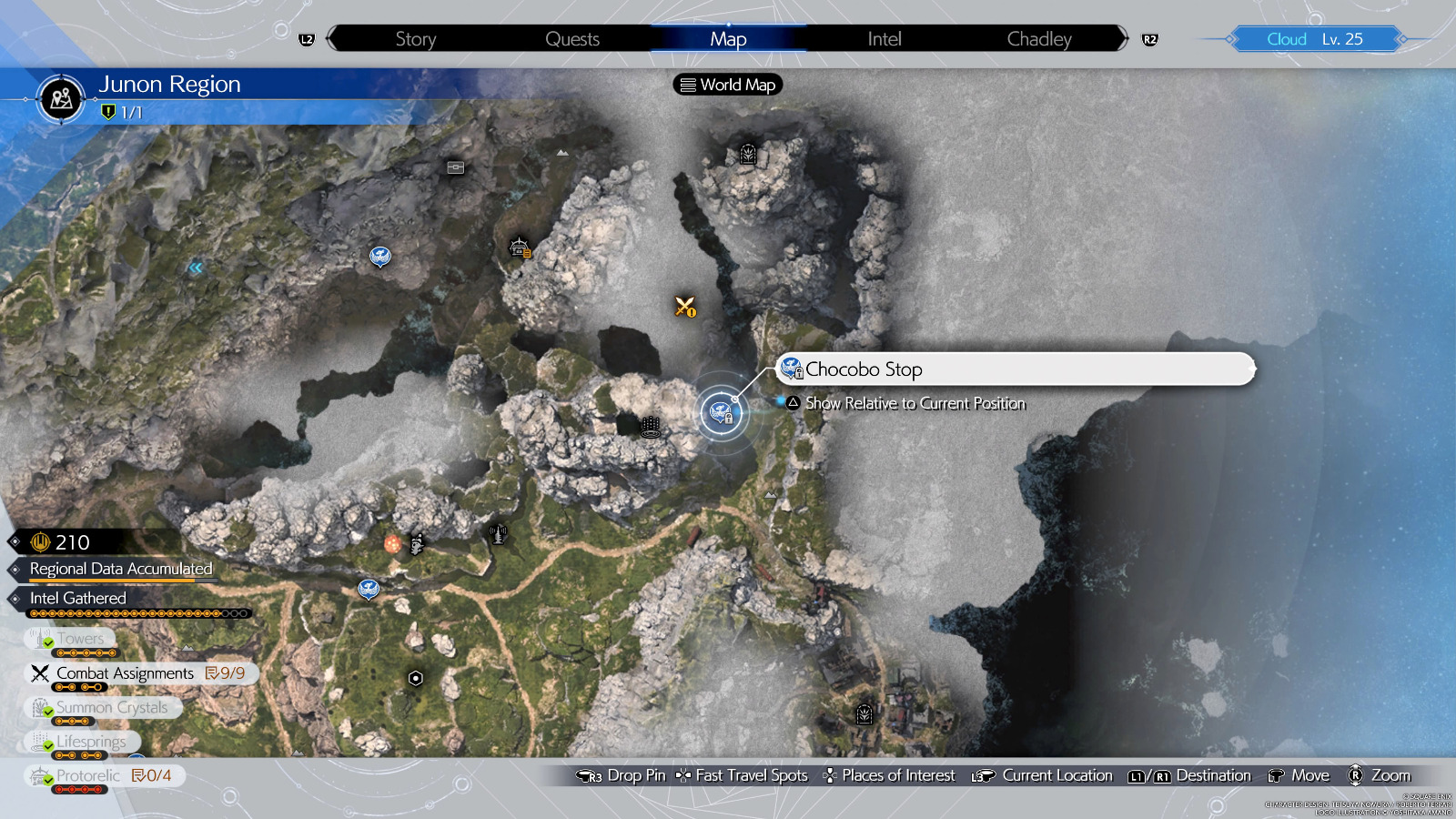
Task: Expand the Intel Gathered section
Action: (78, 598)
